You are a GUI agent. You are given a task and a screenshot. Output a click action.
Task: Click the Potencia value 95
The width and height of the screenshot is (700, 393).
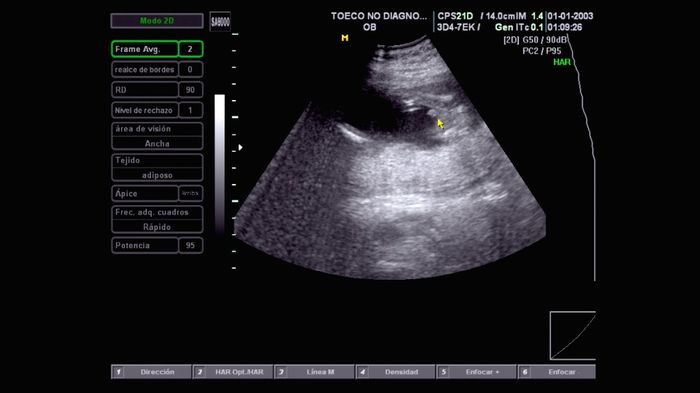pos(191,245)
